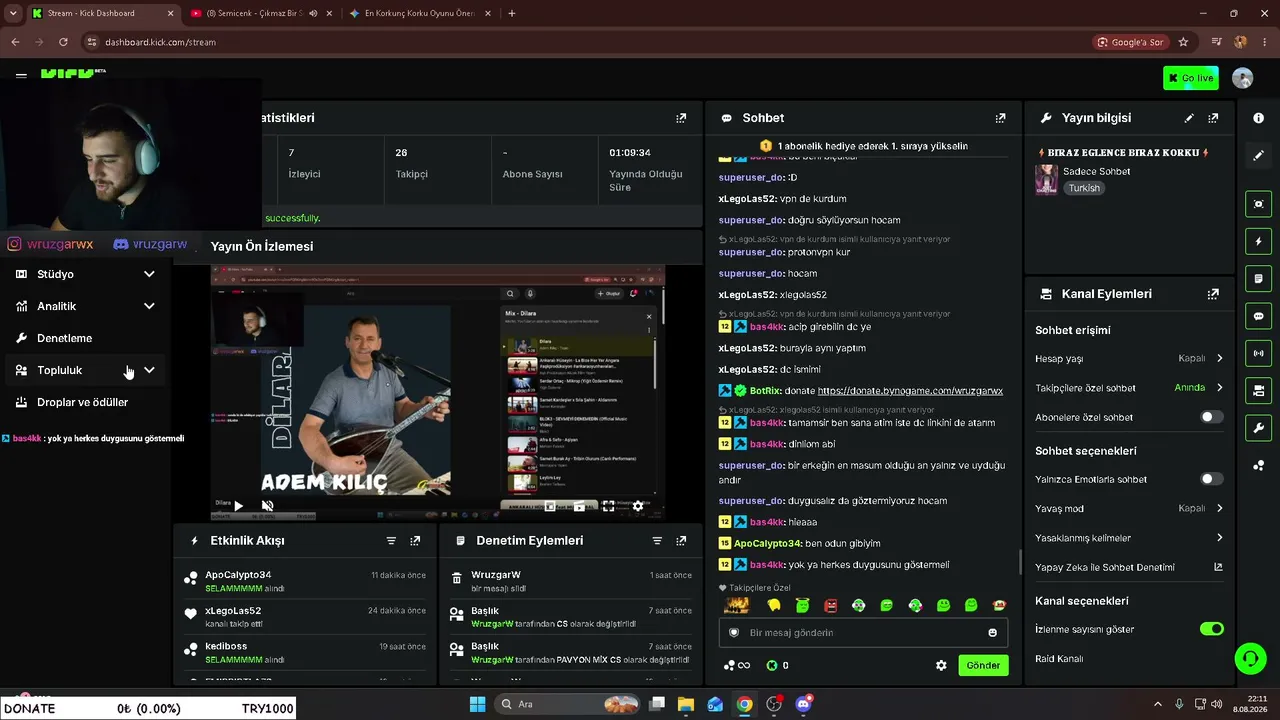This screenshot has width=1280, height=720.
Task: Toggle the chat bubble widget icon in sidebar
Action: click(x=1258, y=316)
